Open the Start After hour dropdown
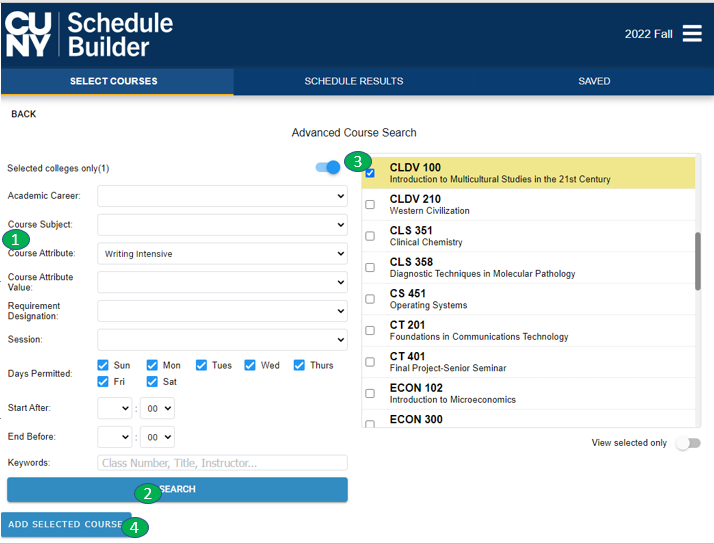Viewport: 714px width, 544px height. click(114, 408)
